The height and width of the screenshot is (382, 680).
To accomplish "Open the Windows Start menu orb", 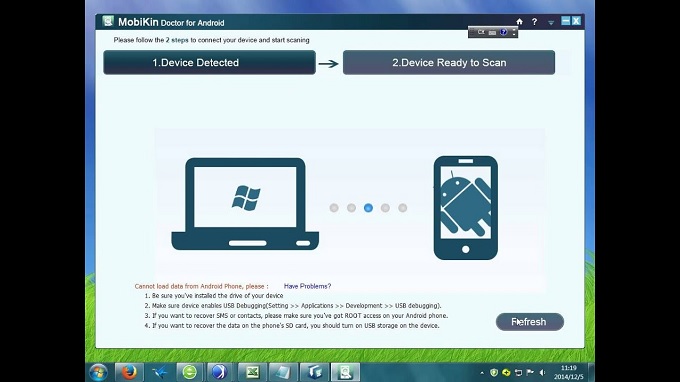I will tap(98, 372).
